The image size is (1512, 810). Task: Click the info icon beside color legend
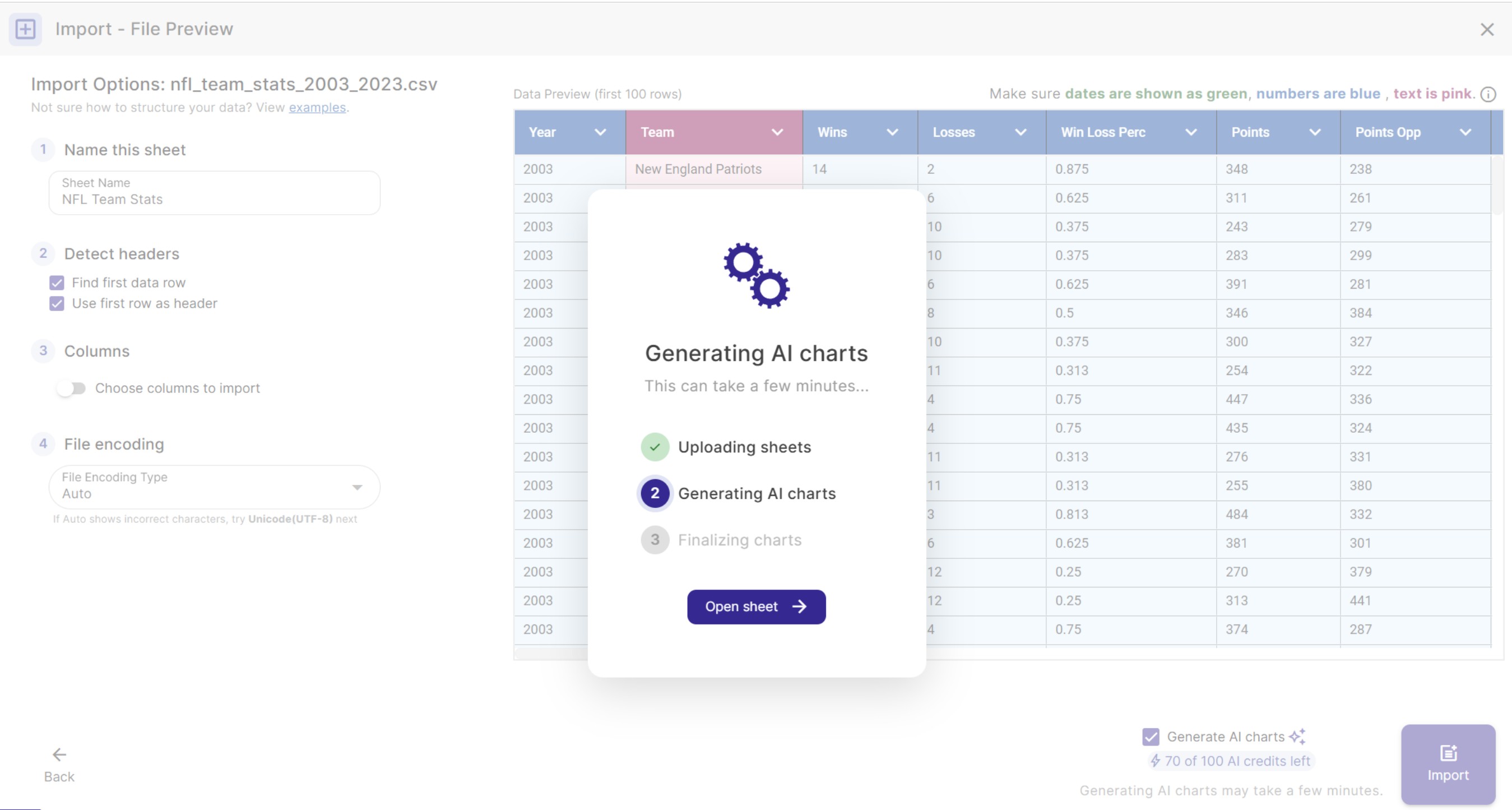pyautogui.click(x=1488, y=94)
